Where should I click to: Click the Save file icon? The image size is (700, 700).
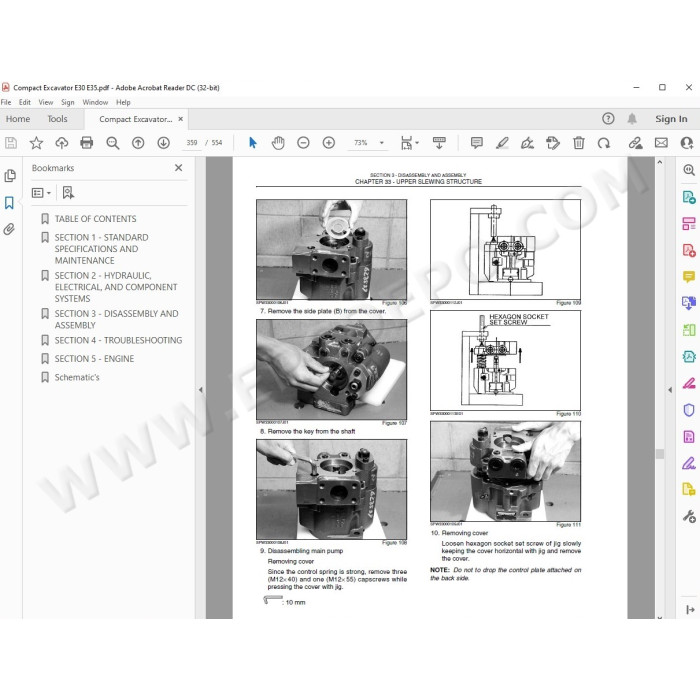click(x=11, y=143)
